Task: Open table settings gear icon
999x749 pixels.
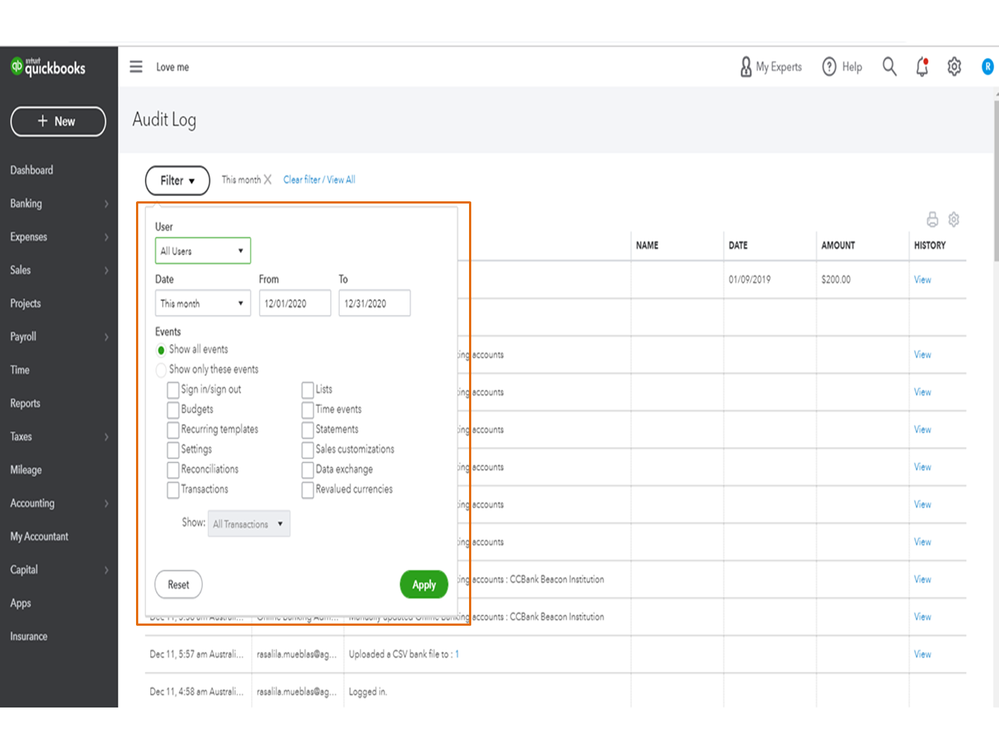Action: coord(953,220)
